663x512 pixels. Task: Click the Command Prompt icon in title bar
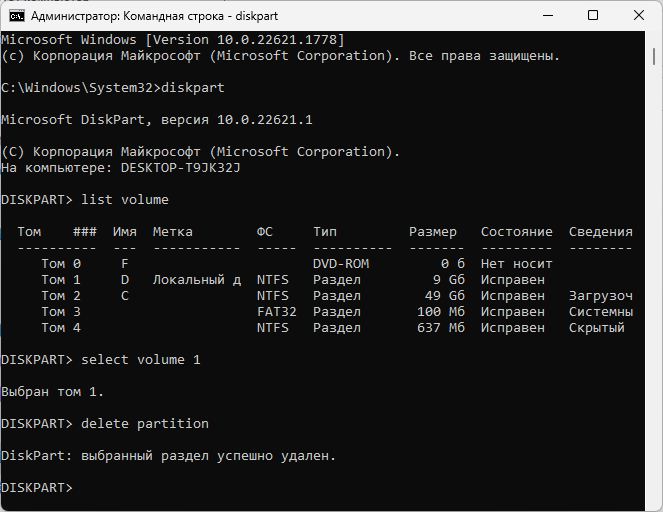(x=16, y=15)
